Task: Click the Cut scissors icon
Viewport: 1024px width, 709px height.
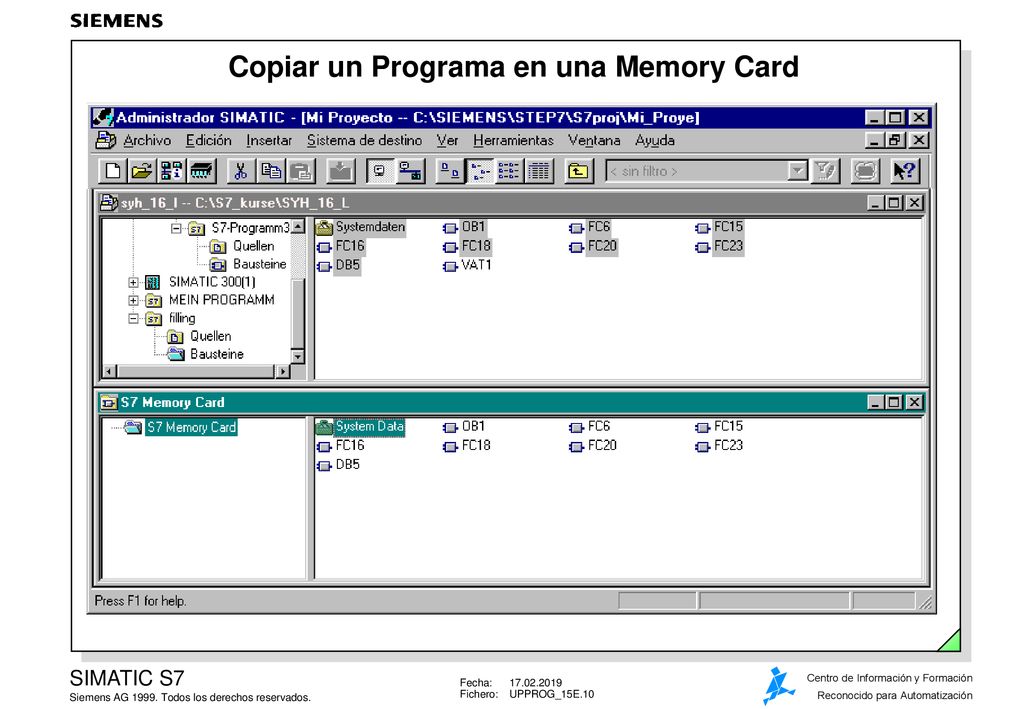Action: pos(241,171)
